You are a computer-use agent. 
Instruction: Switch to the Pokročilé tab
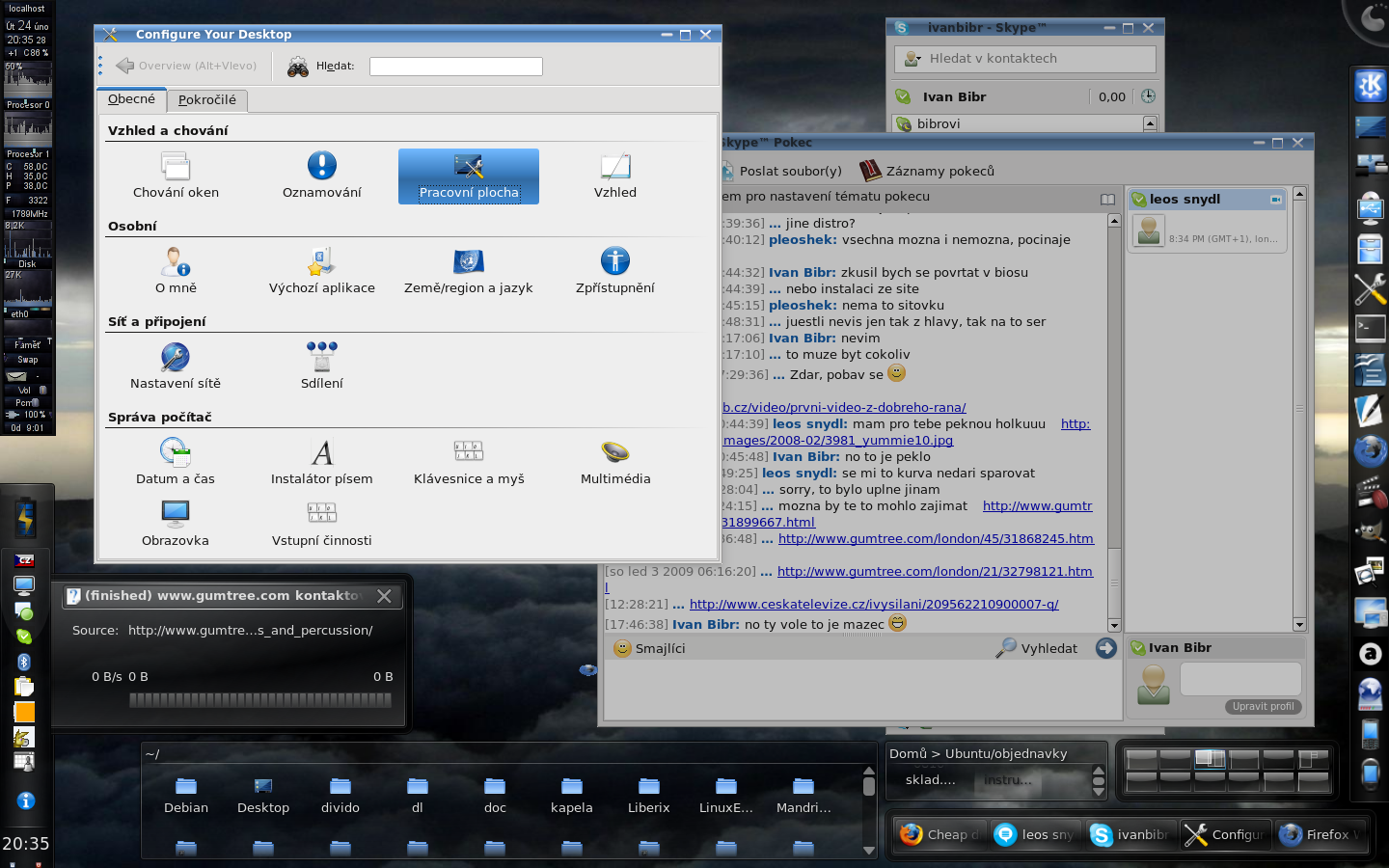(207, 100)
